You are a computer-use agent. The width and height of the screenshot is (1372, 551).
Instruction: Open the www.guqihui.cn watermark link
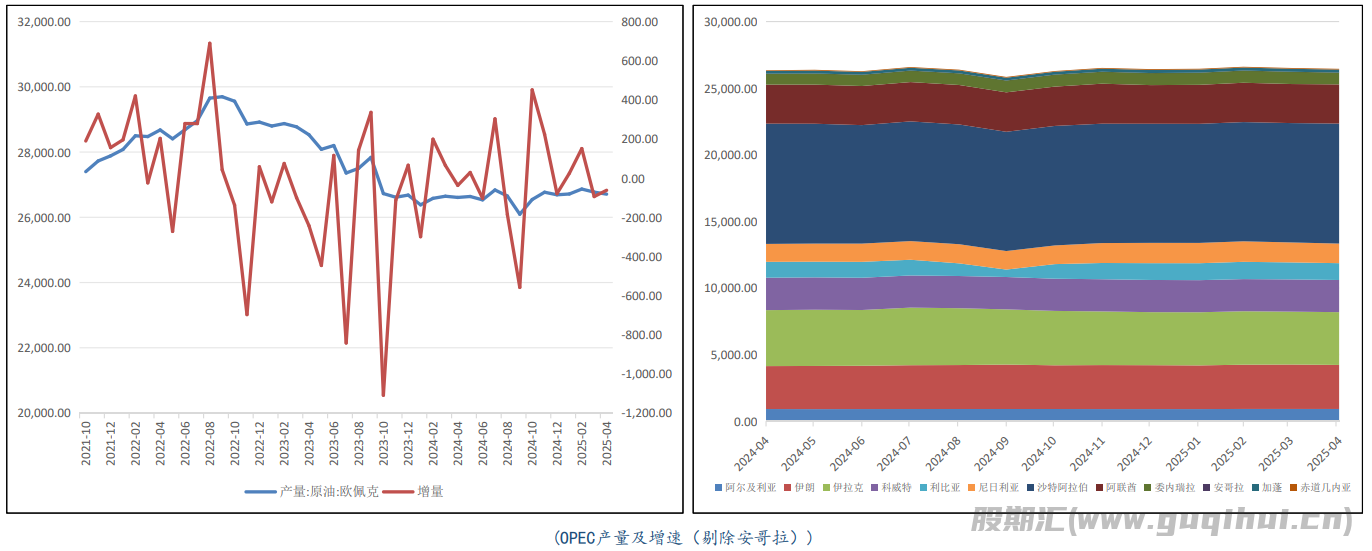(1162, 521)
